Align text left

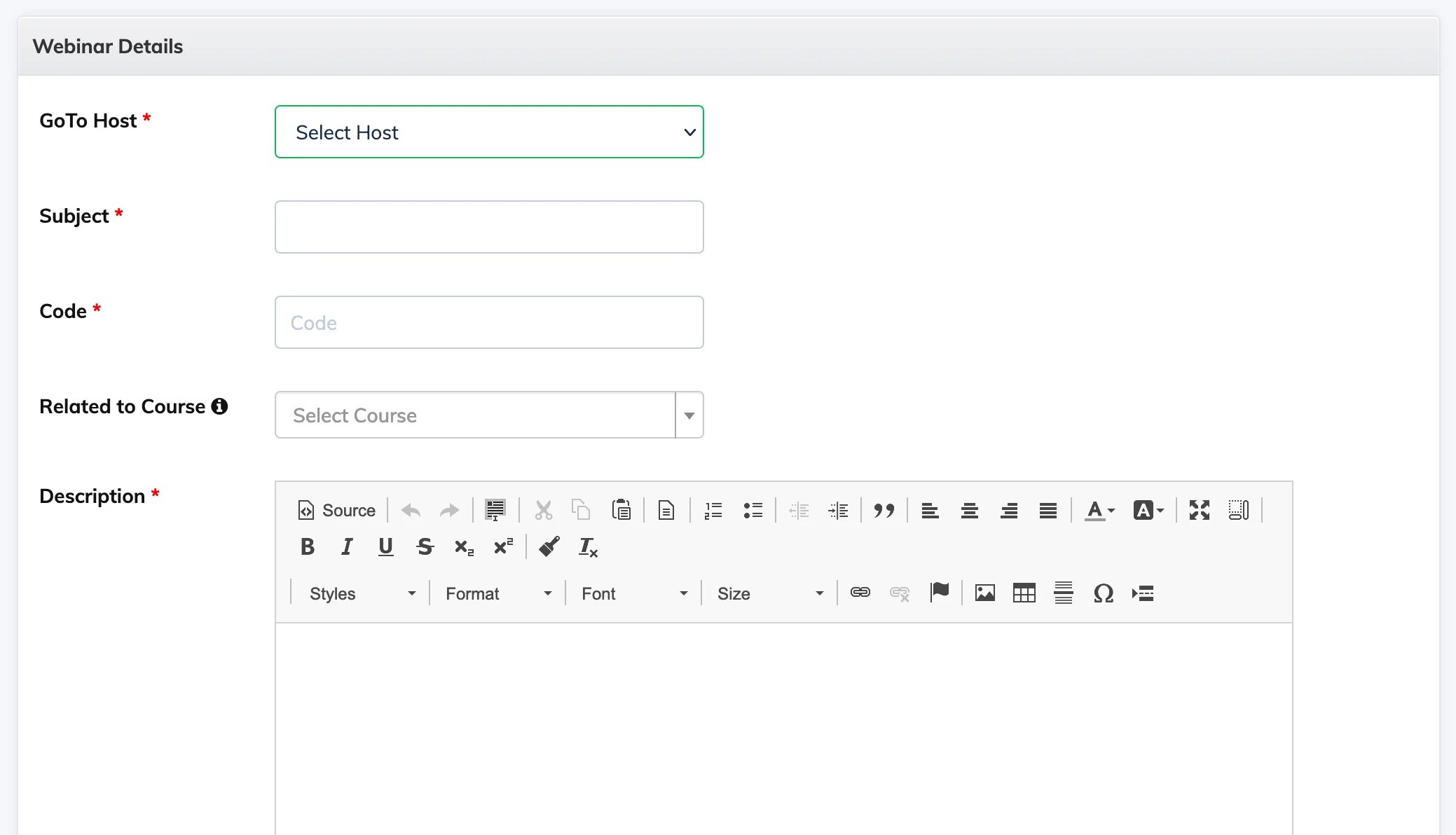[930, 511]
